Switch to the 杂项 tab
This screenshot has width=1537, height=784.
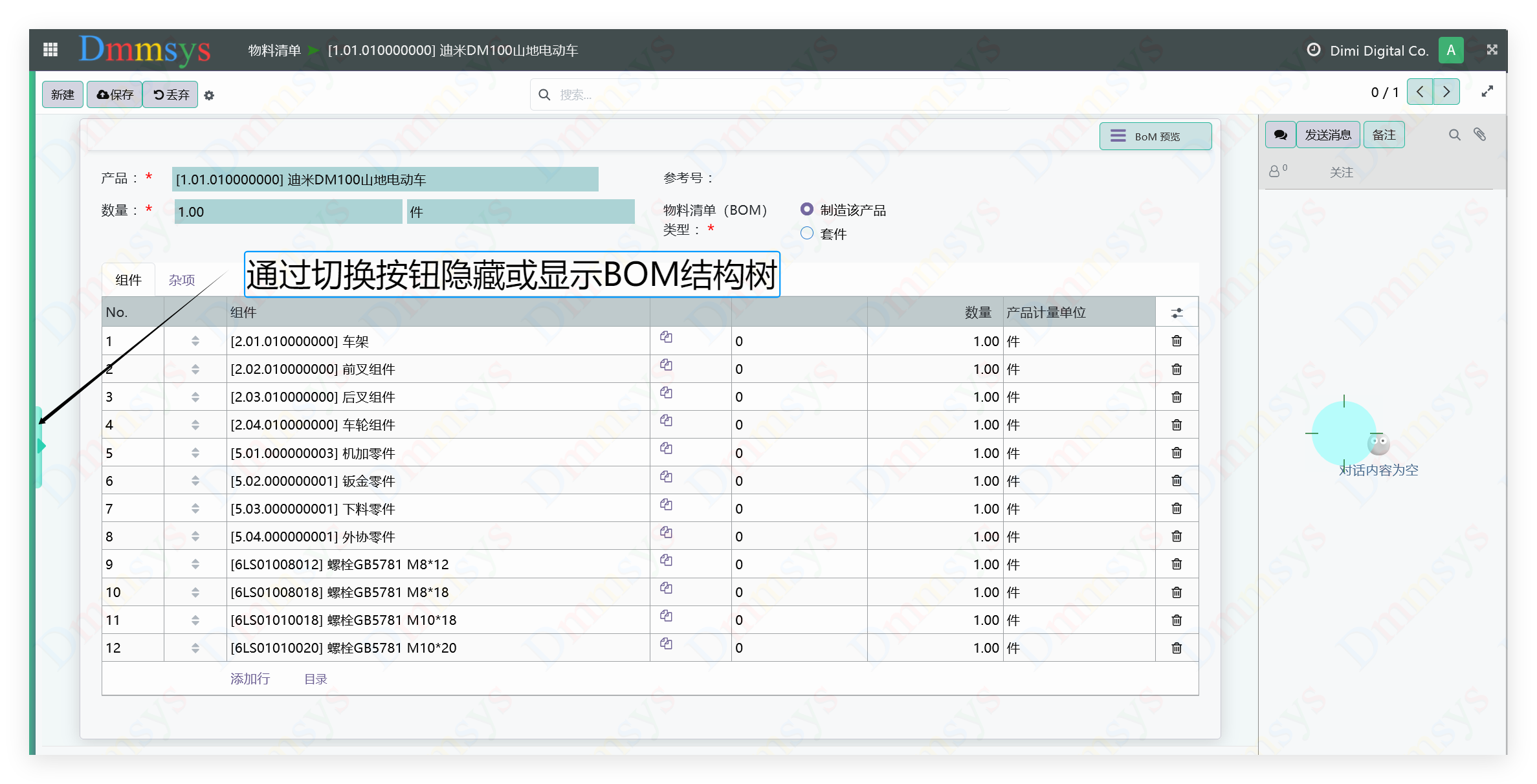(x=182, y=280)
